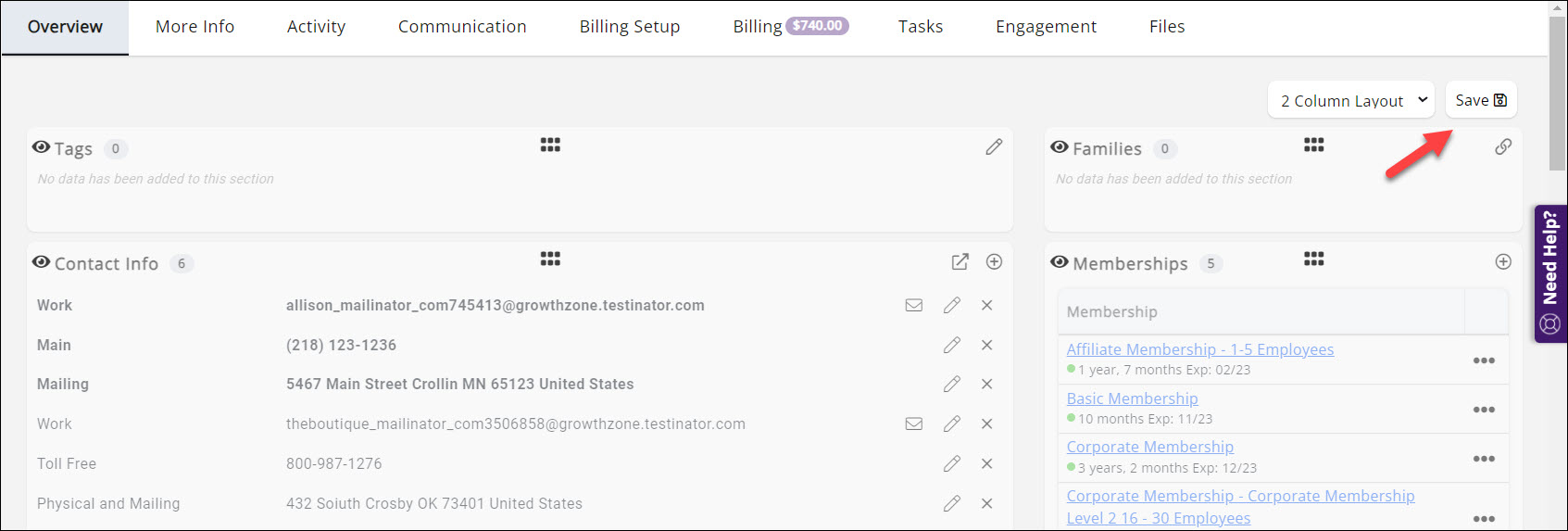
Task: Click the pop-out icon in Contact Info header
Action: pos(960,262)
